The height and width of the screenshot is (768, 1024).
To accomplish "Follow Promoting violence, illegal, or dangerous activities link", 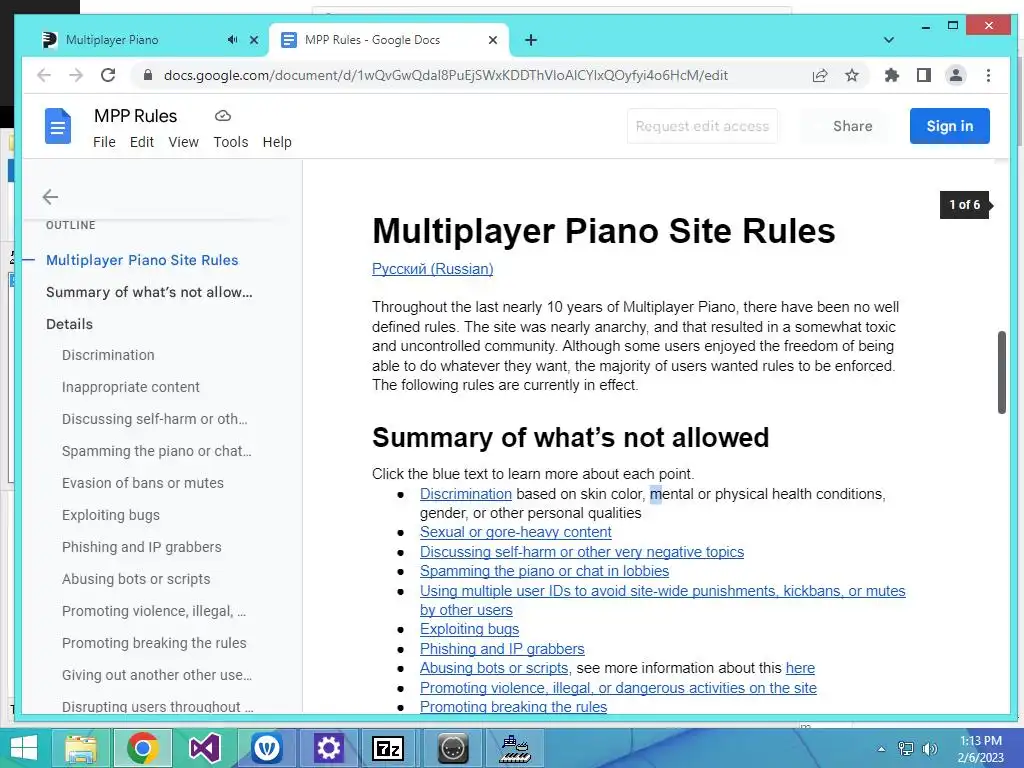I will 618,688.
